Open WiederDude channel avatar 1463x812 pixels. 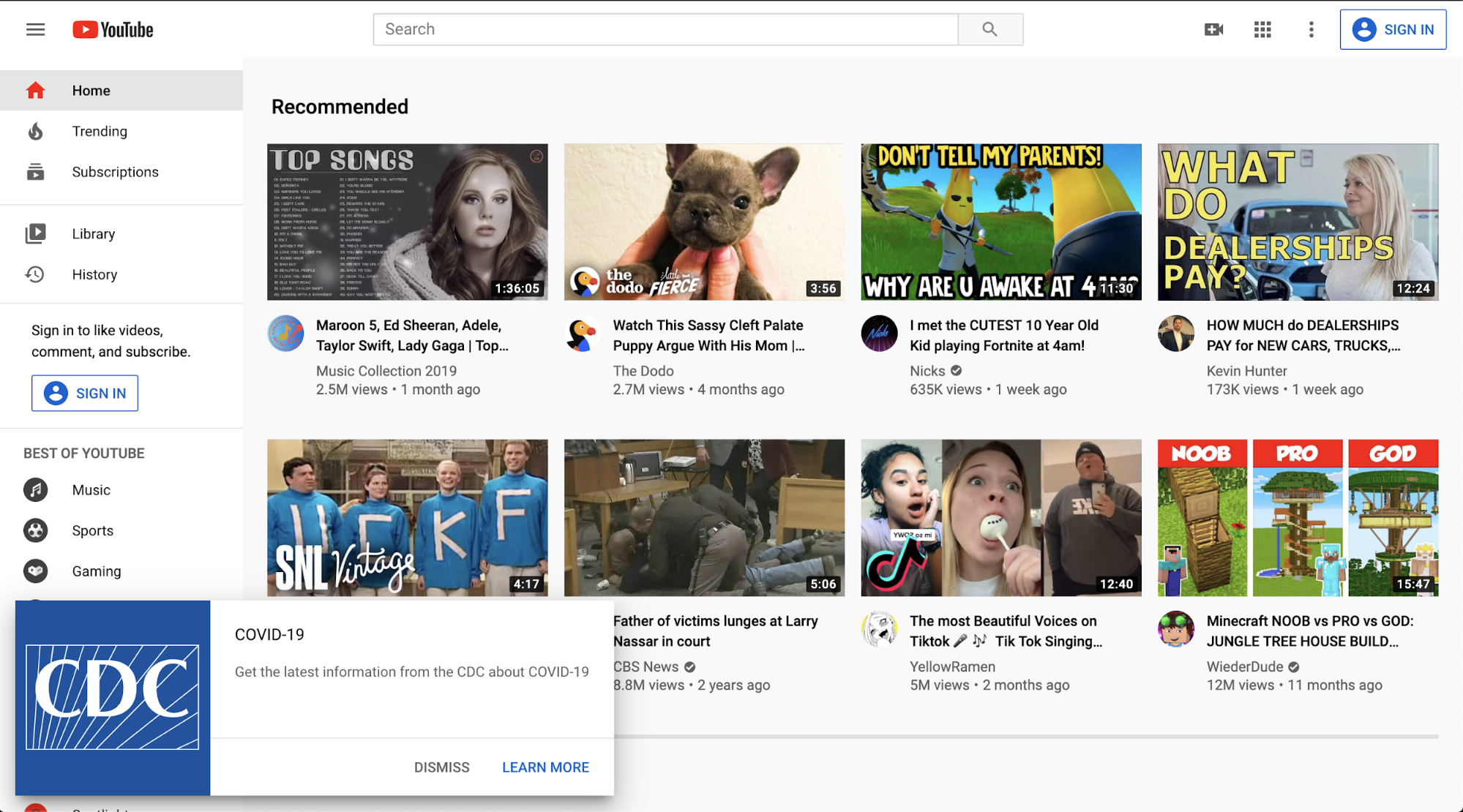[x=1176, y=629]
